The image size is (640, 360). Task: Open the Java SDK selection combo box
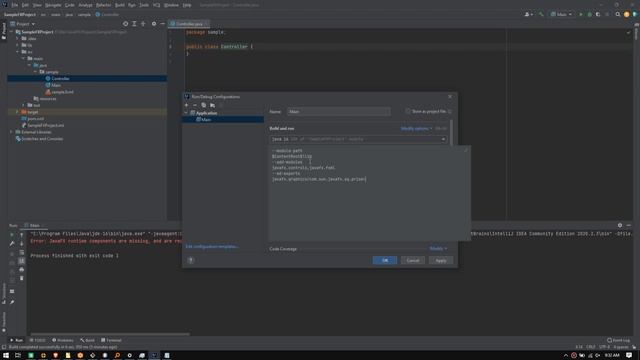[358, 139]
